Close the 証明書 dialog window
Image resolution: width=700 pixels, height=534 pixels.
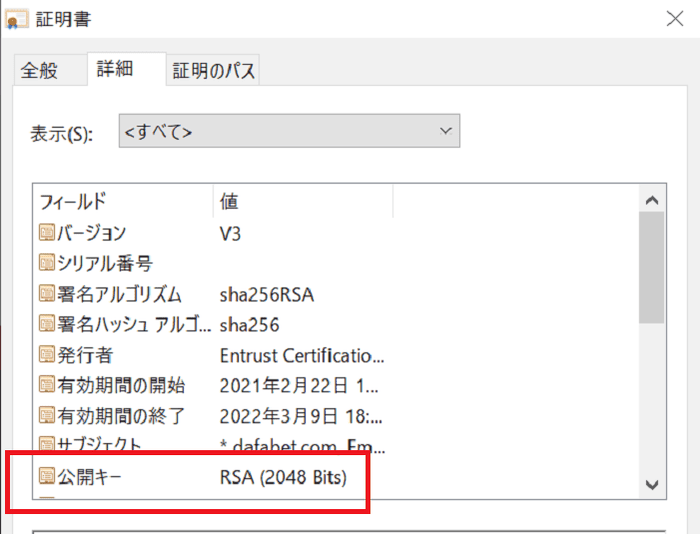click(x=675, y=17)
